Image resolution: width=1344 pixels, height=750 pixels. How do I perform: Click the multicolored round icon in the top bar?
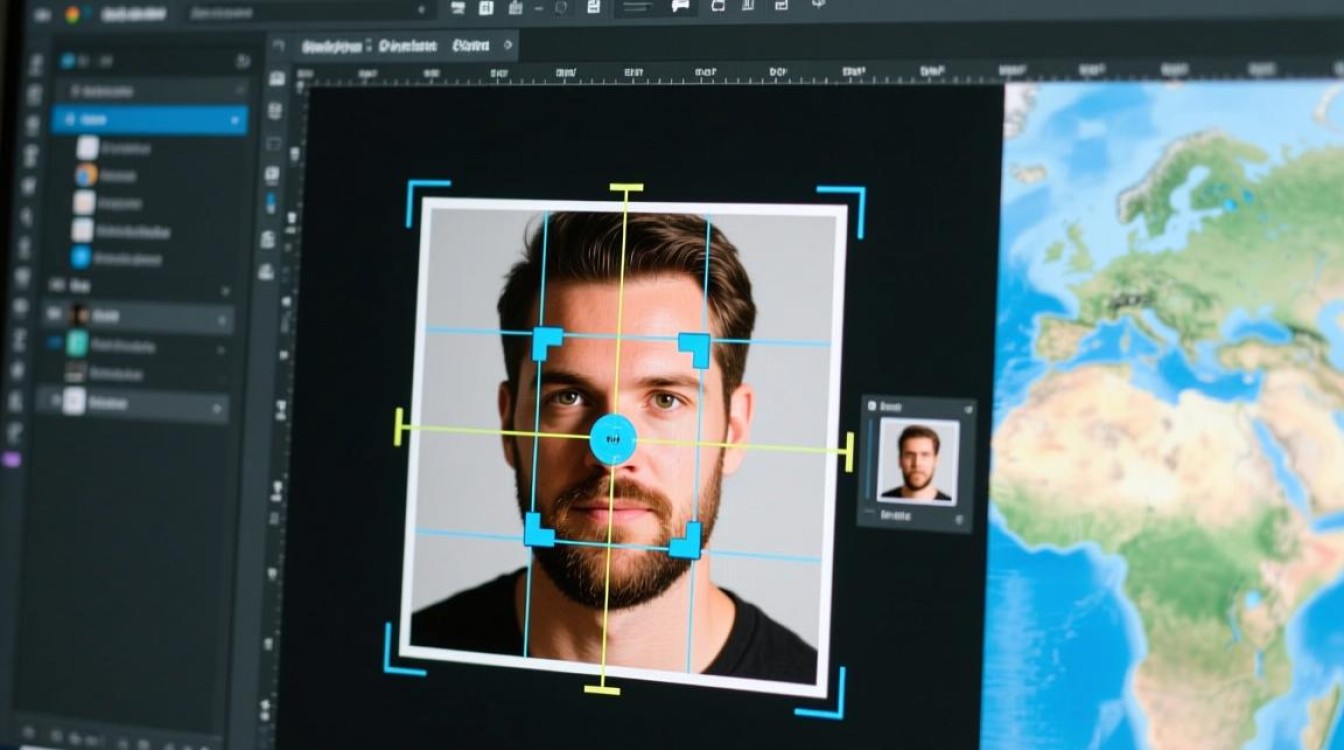pyautogui.click(x=72, y=14)
